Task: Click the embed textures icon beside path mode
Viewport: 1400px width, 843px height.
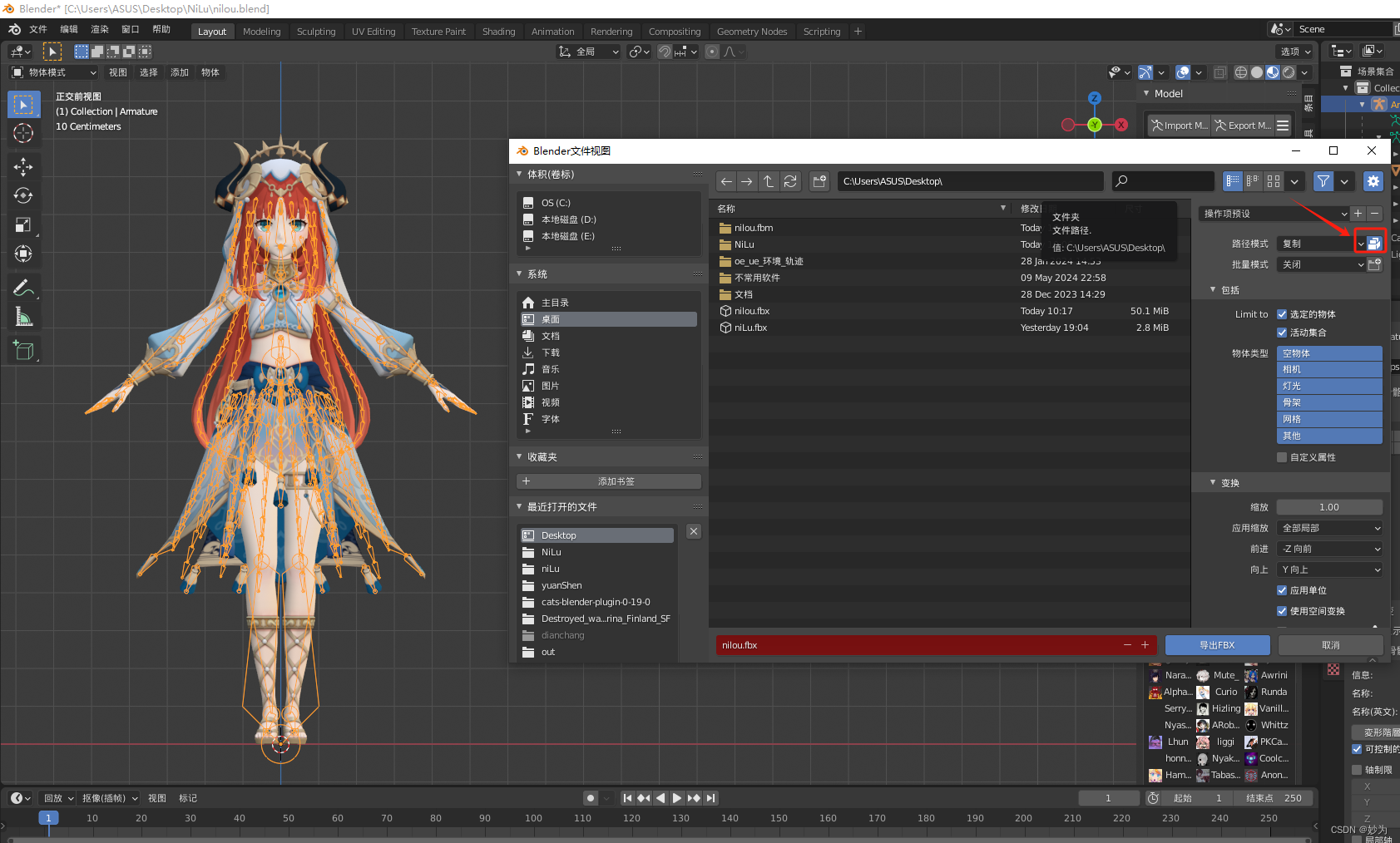Action: pyautogui.click(x=1375, y=244)
